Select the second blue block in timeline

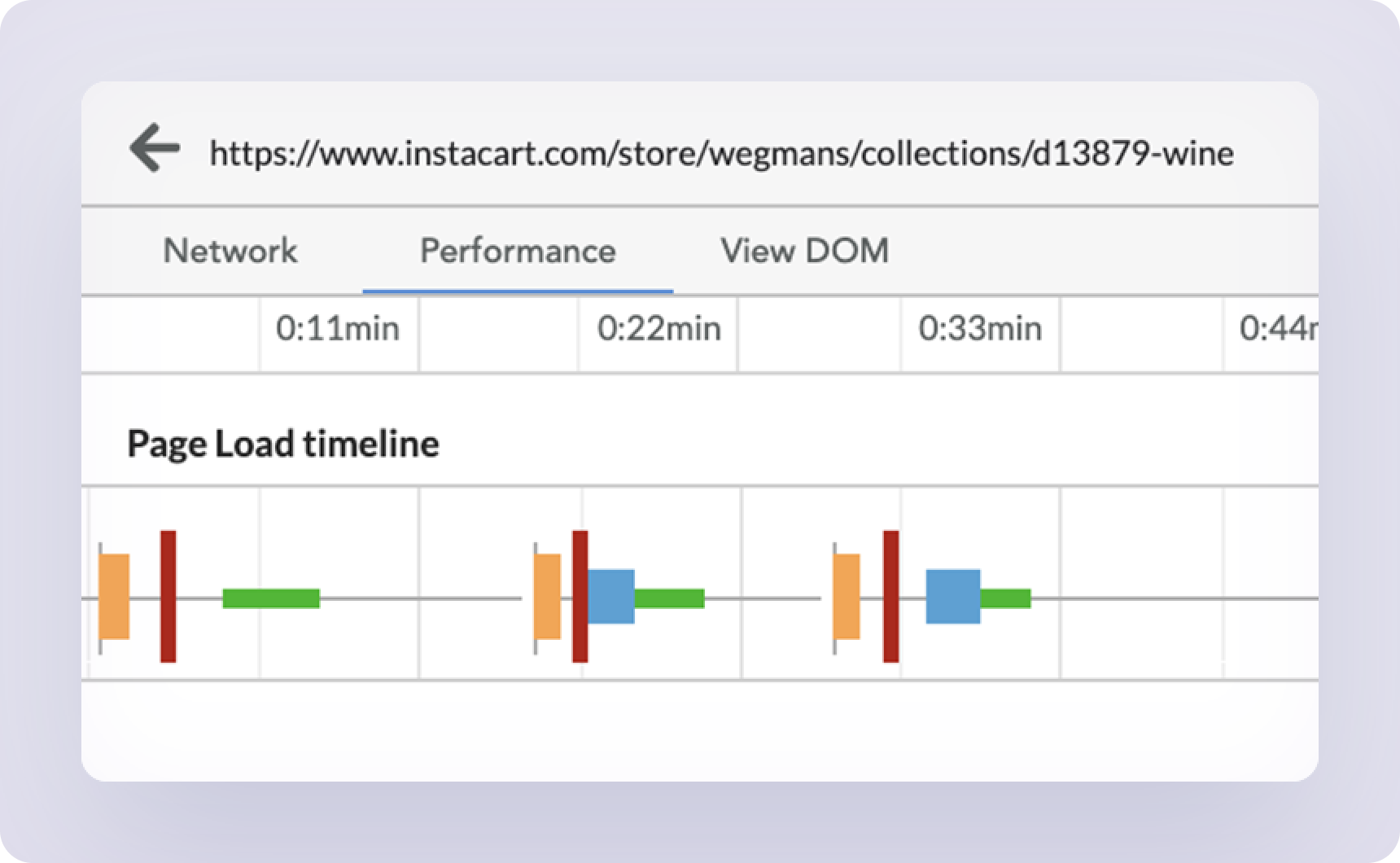tap(953, 597)
